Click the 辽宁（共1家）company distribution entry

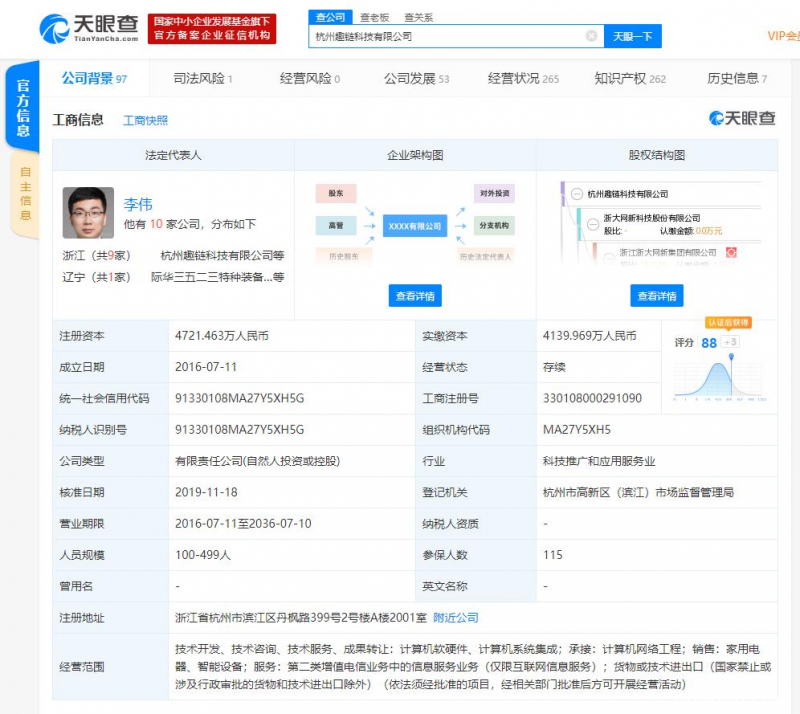coord(96,277)
